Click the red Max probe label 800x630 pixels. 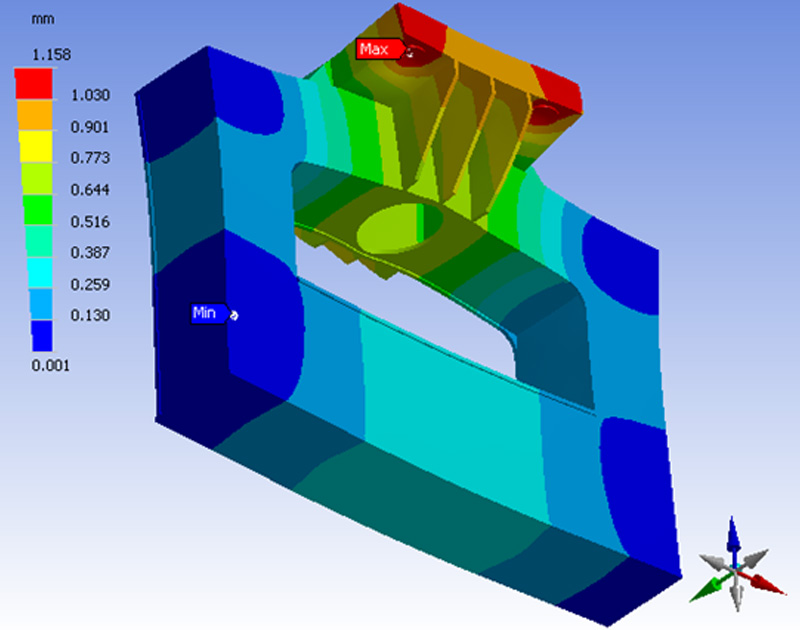point(380,49)
